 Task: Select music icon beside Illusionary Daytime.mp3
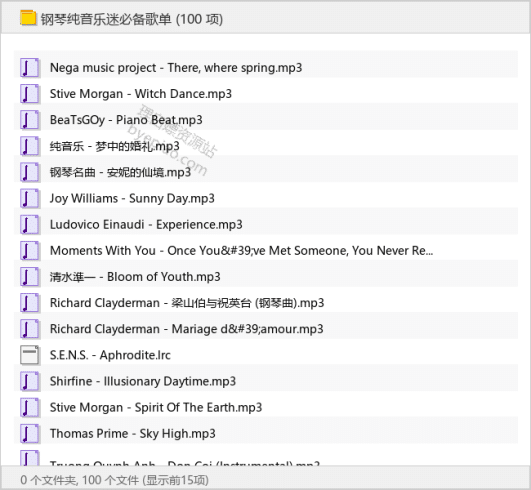point(30,381)
